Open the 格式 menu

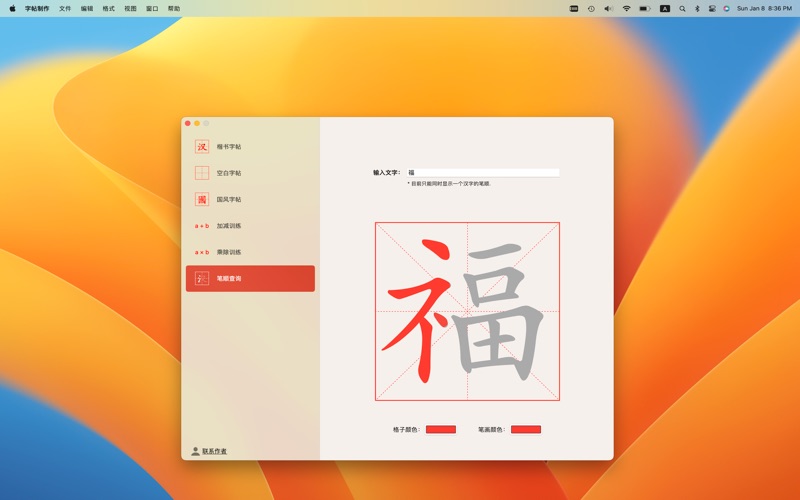pos(109,8)
